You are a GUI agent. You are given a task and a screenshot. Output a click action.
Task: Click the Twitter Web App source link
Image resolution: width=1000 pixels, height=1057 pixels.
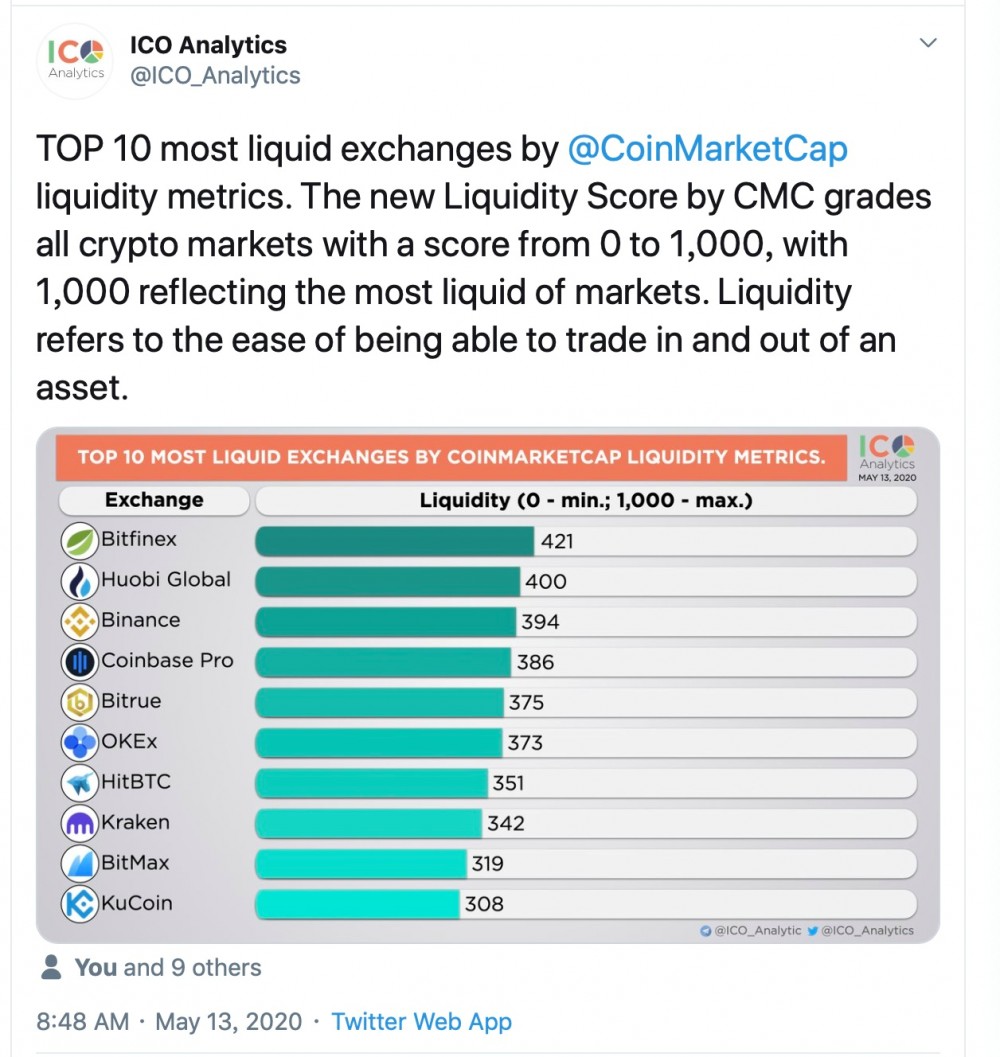tap(421, 1022)
